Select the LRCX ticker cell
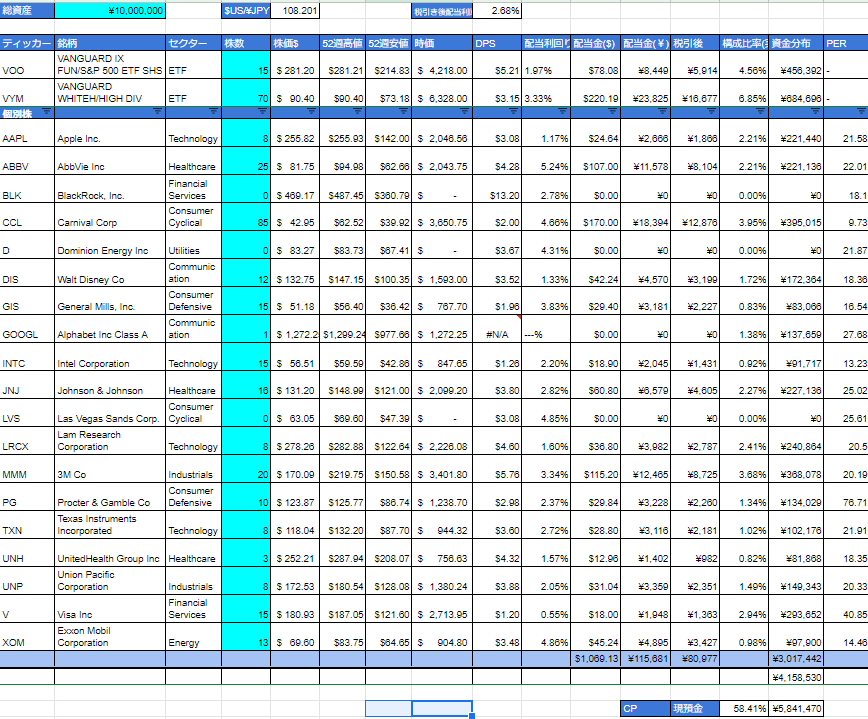 [x=27, y=441]
